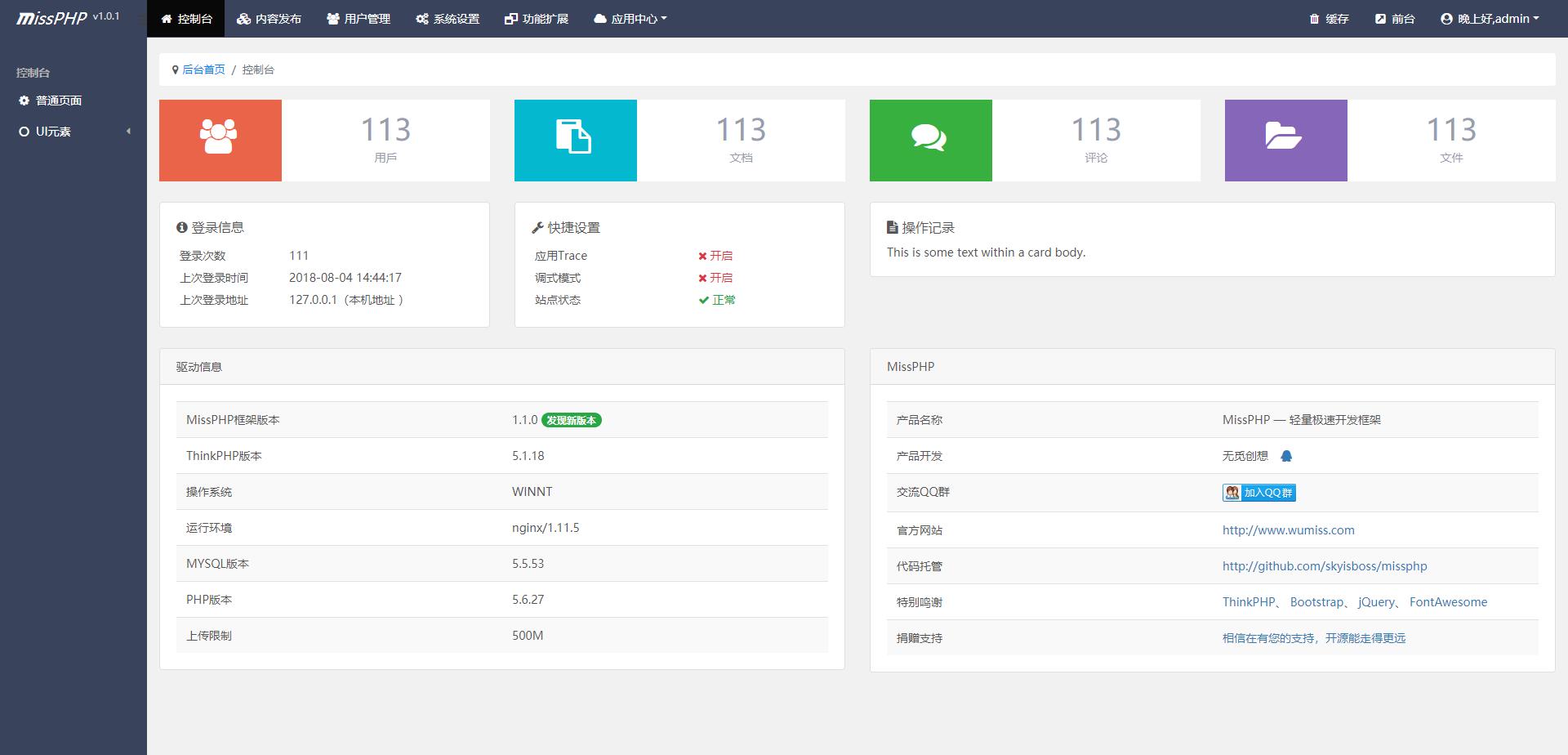The height and width of the screenshot is (755, 1568).
Task: Click the 127.0.0.1 login address value
Action: [x=346, y=300]
